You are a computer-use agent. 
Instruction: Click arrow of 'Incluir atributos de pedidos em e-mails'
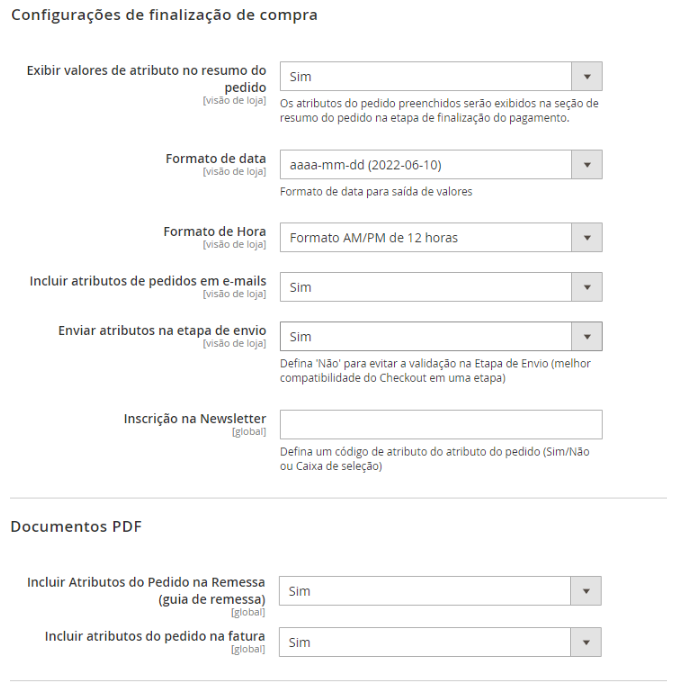(586, 287)
